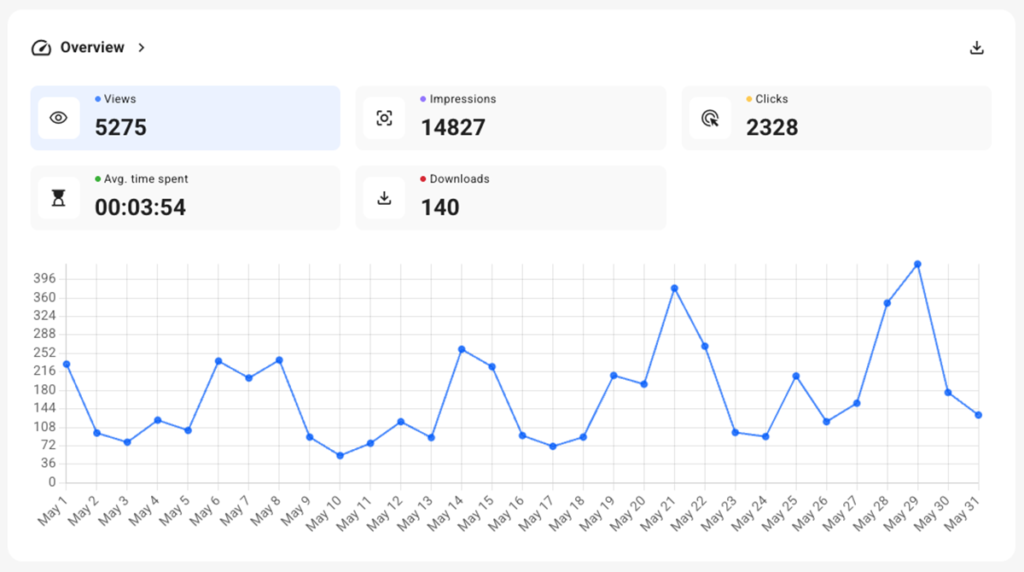Click the May 19 data point
Viewport: 1024px width, 572px height.
[614, 375]
